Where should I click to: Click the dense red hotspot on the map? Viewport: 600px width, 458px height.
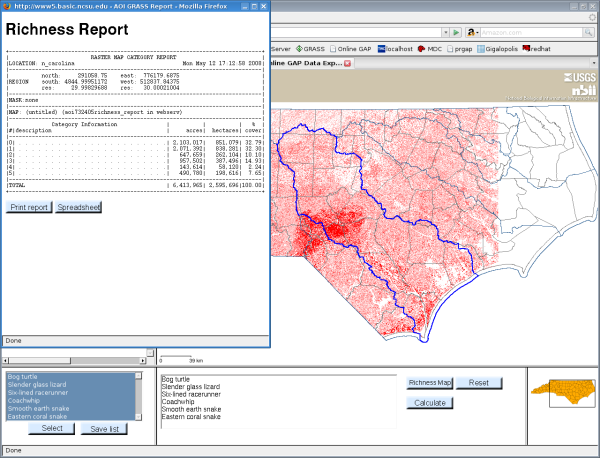click(x=337, y=229)
